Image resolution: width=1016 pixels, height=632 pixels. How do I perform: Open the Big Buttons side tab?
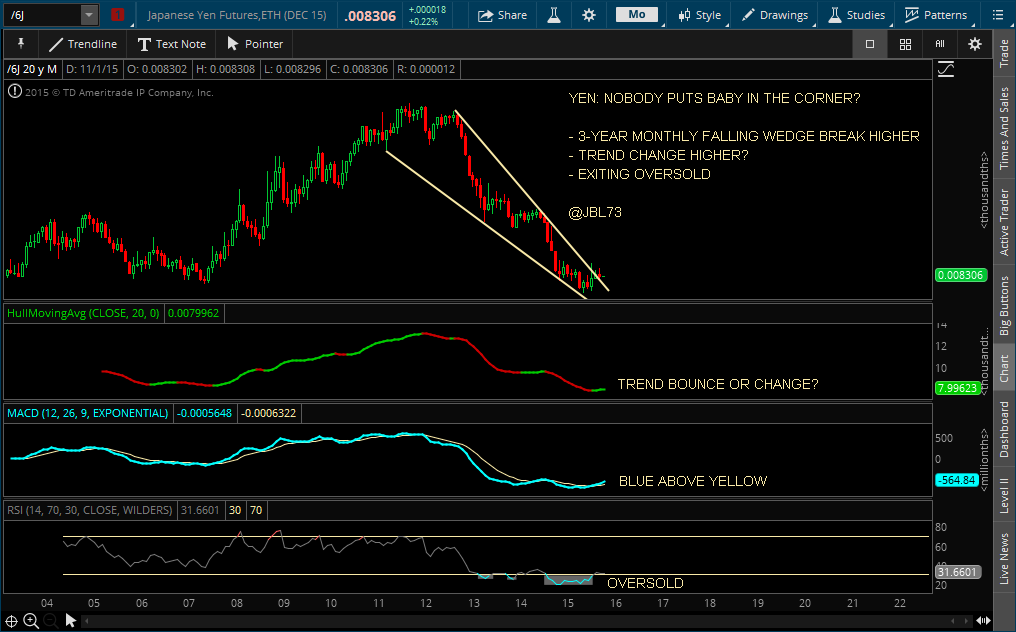pos(1004,305)
